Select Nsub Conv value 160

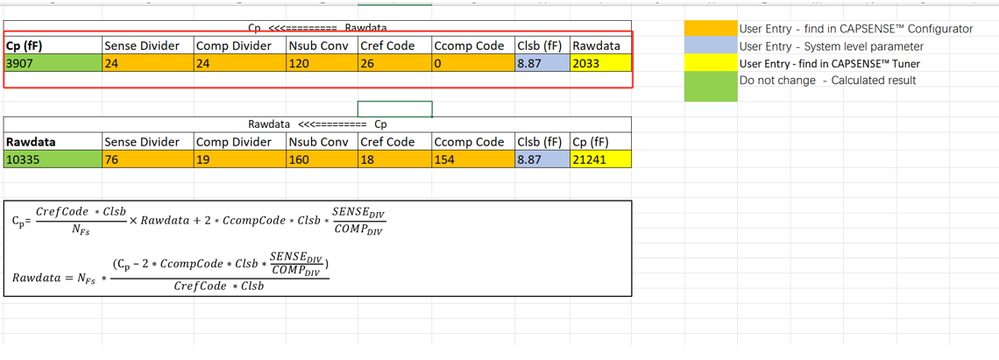pos(322,159)
